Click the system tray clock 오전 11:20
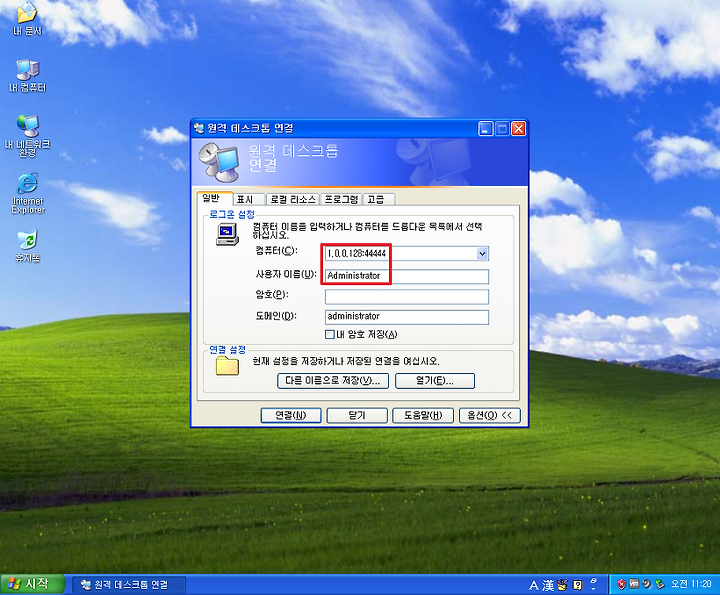This screenshot has height=595, width=720. [691, 584]
